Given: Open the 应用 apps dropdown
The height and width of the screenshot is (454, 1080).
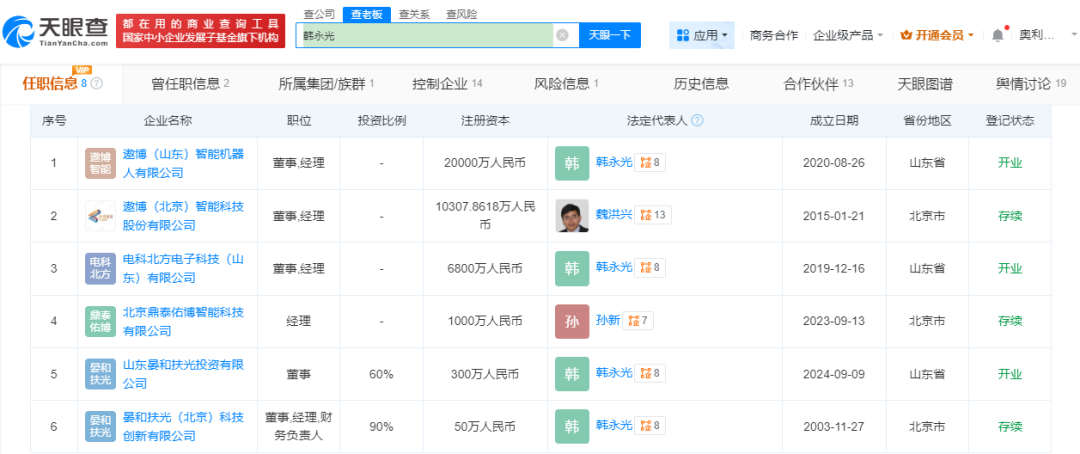Looking at the screenshot, I should tap(701, 35).
